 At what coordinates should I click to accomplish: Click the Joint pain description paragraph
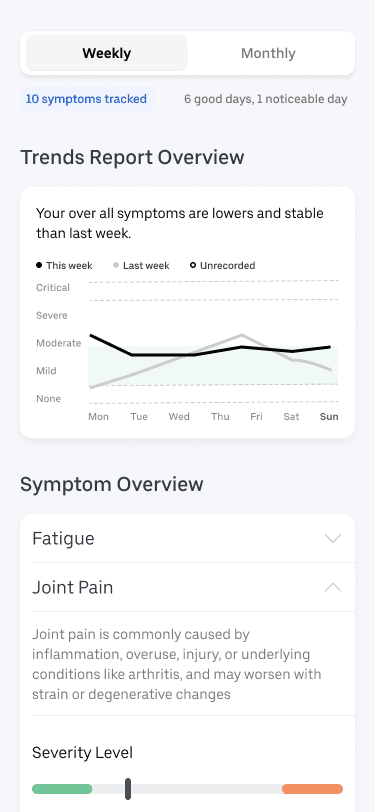pos(177,664)
